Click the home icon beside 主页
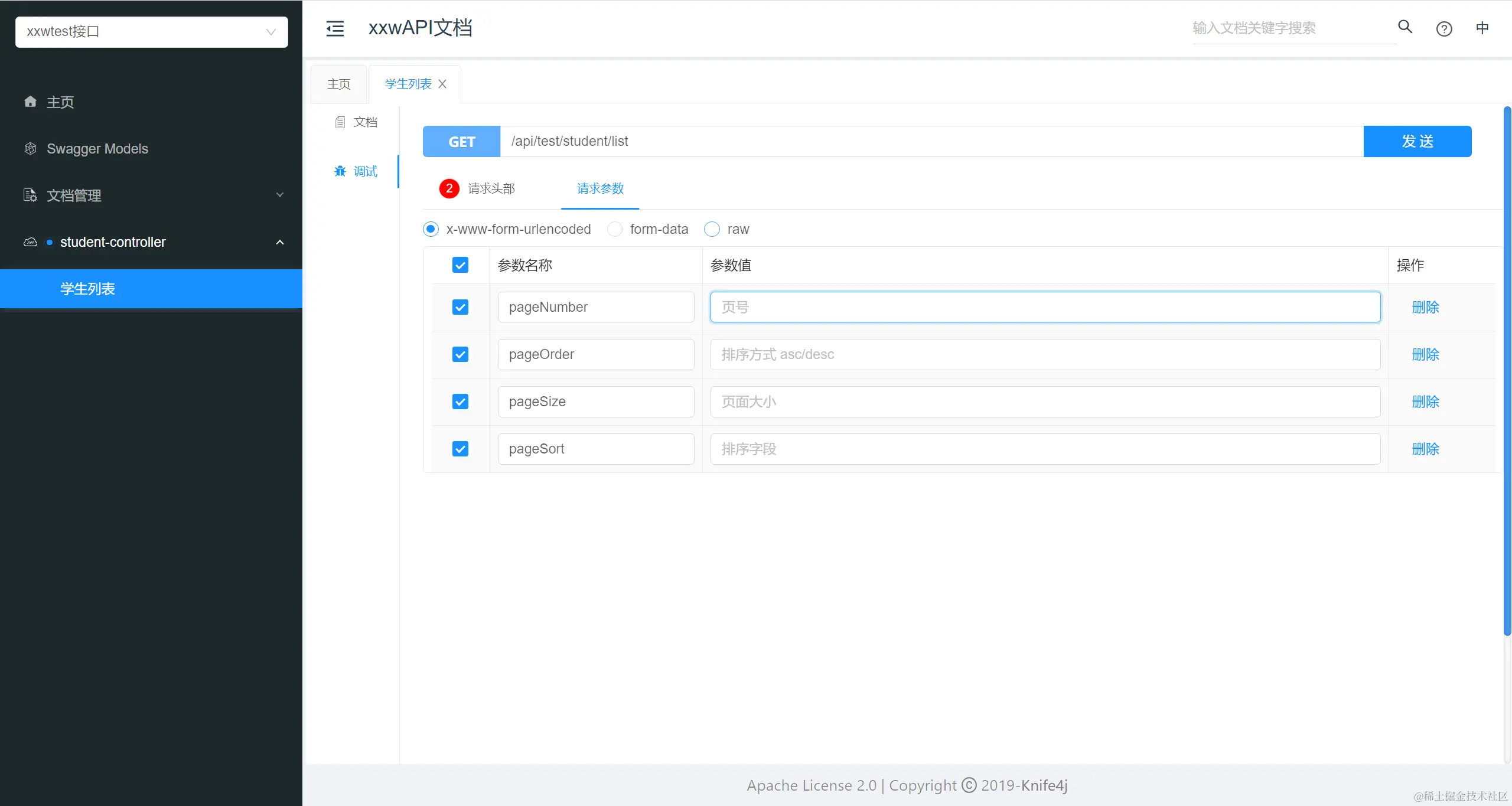This screenshot has width=1512, height=806. pos(31,102)
